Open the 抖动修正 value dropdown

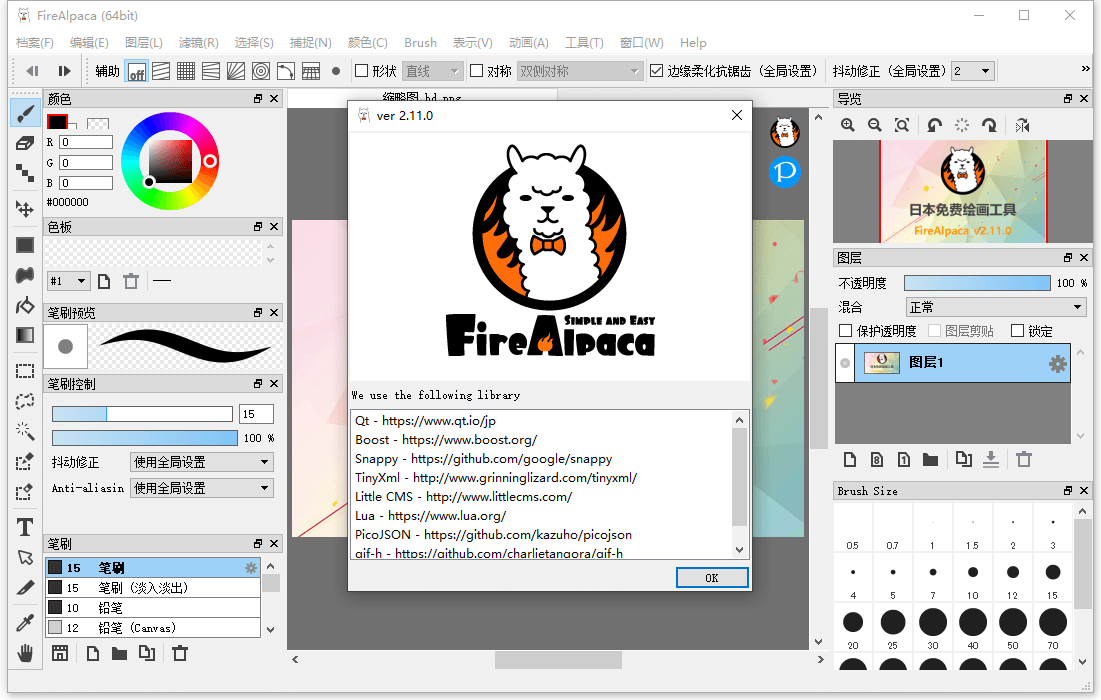click(x=973, y=71)
